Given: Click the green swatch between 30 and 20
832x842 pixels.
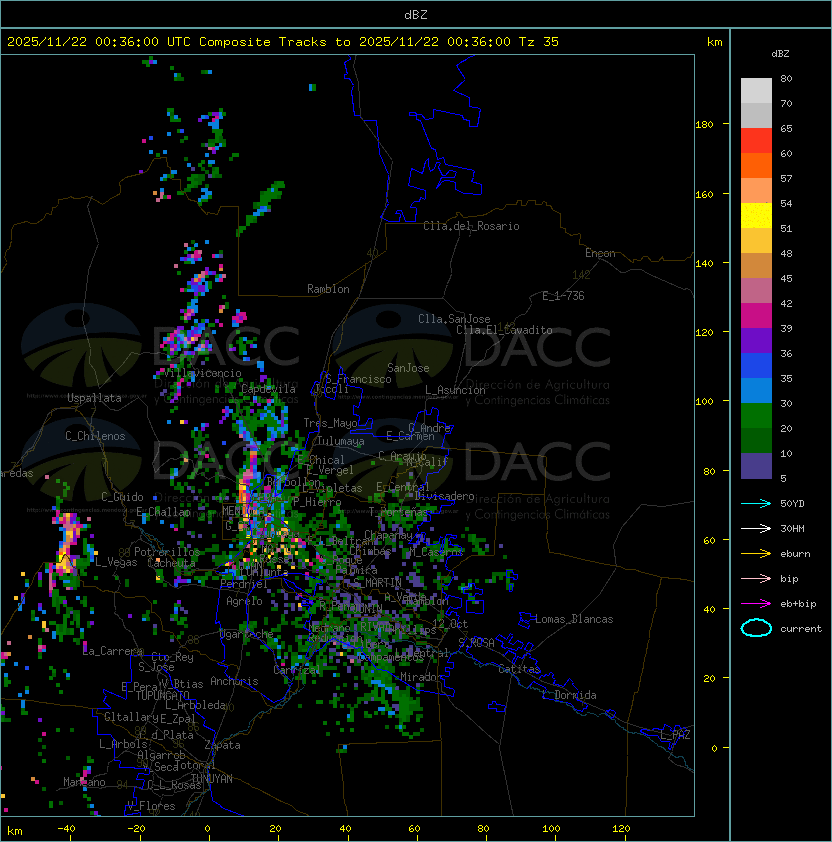Looking at the screenshot, I should click(x=756, y=416).
